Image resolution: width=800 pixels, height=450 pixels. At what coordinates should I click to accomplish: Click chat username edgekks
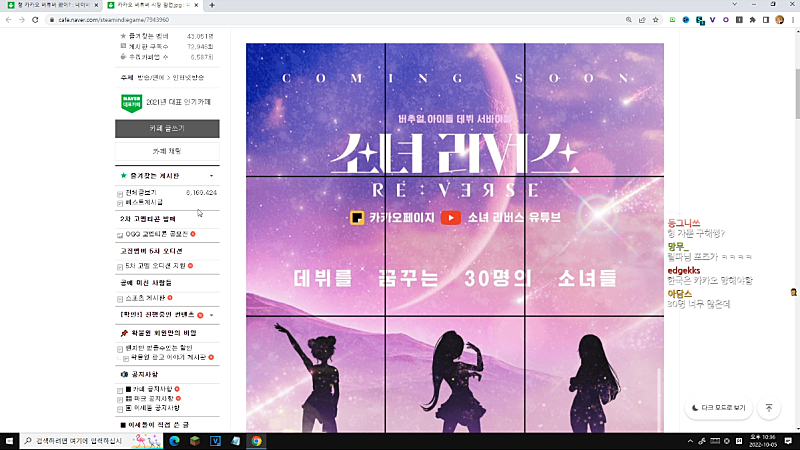(684, 271)
